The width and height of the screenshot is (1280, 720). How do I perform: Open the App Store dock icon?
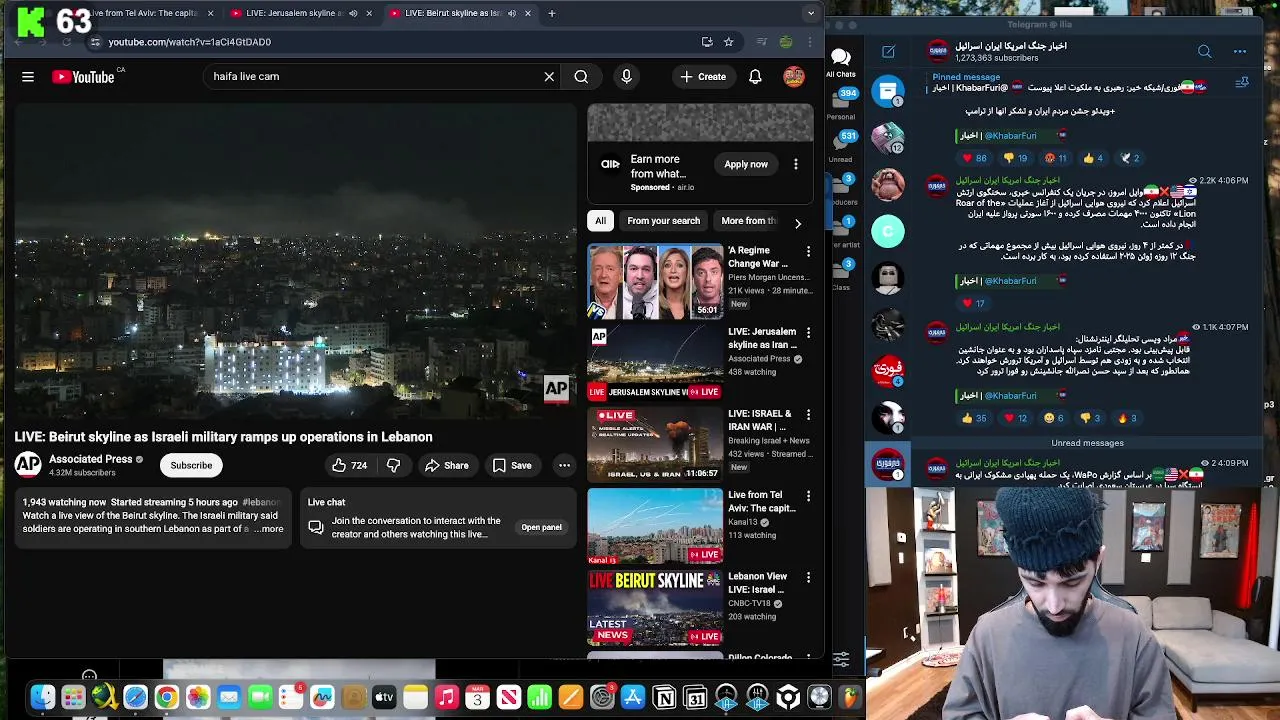pos(633,697)
